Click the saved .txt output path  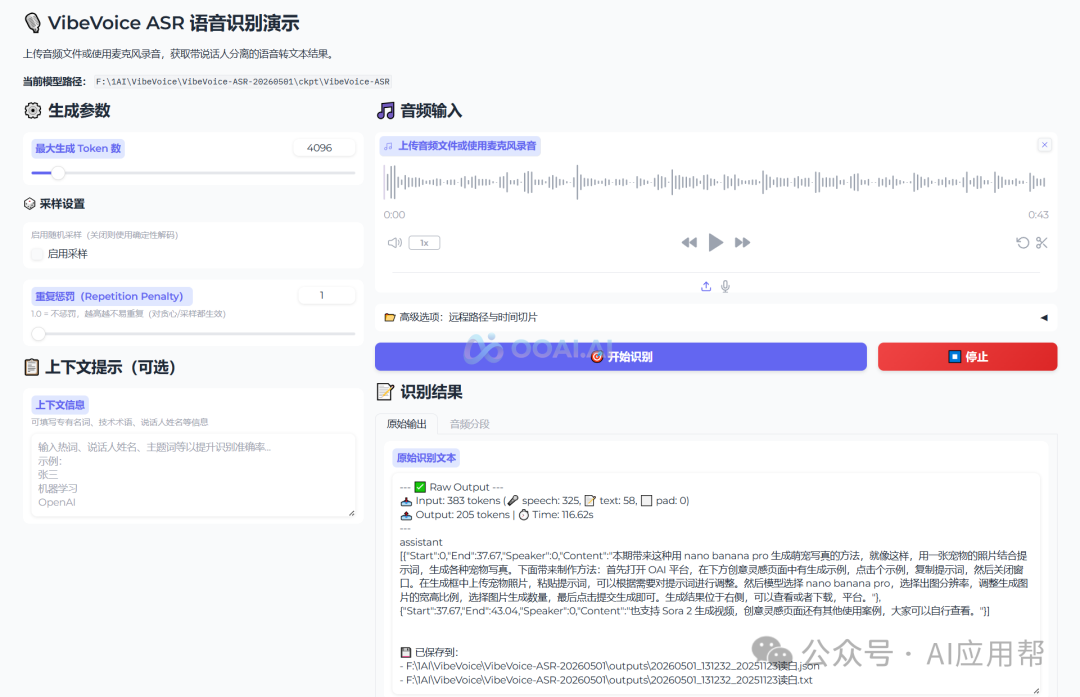click(606, 680)
